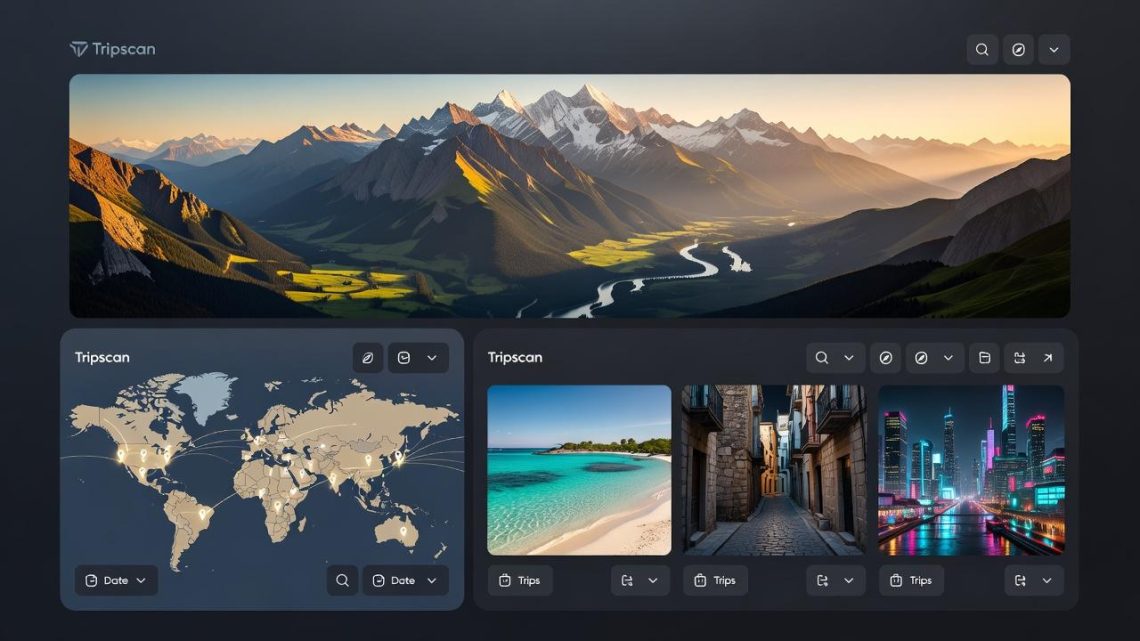Expand the chevron next to the trips panel search
The width and height of the screenshot is (1140, 641).
click(x=848, y=358)
